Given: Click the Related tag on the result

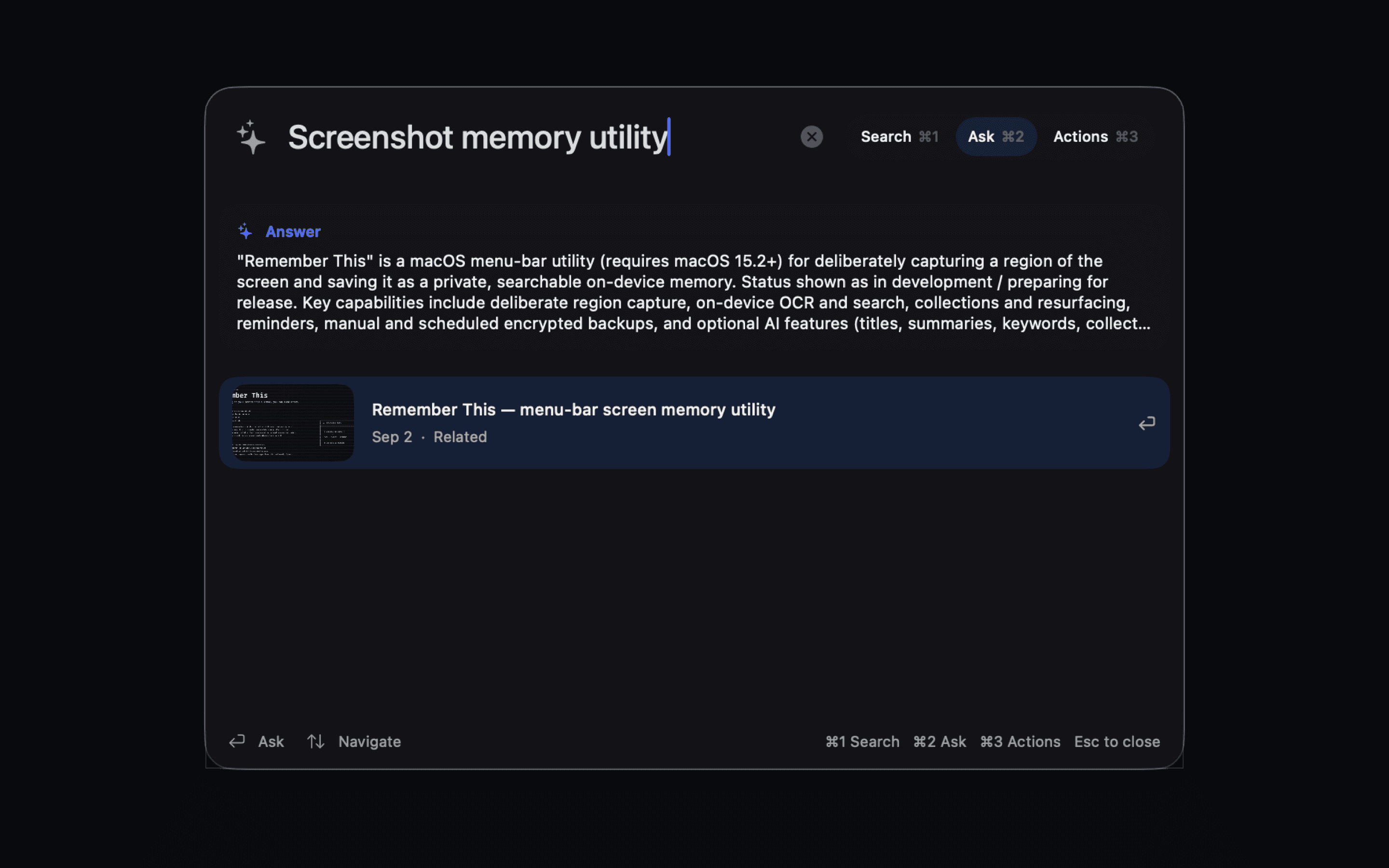Looking at the screenshot, I should (460, 437).
